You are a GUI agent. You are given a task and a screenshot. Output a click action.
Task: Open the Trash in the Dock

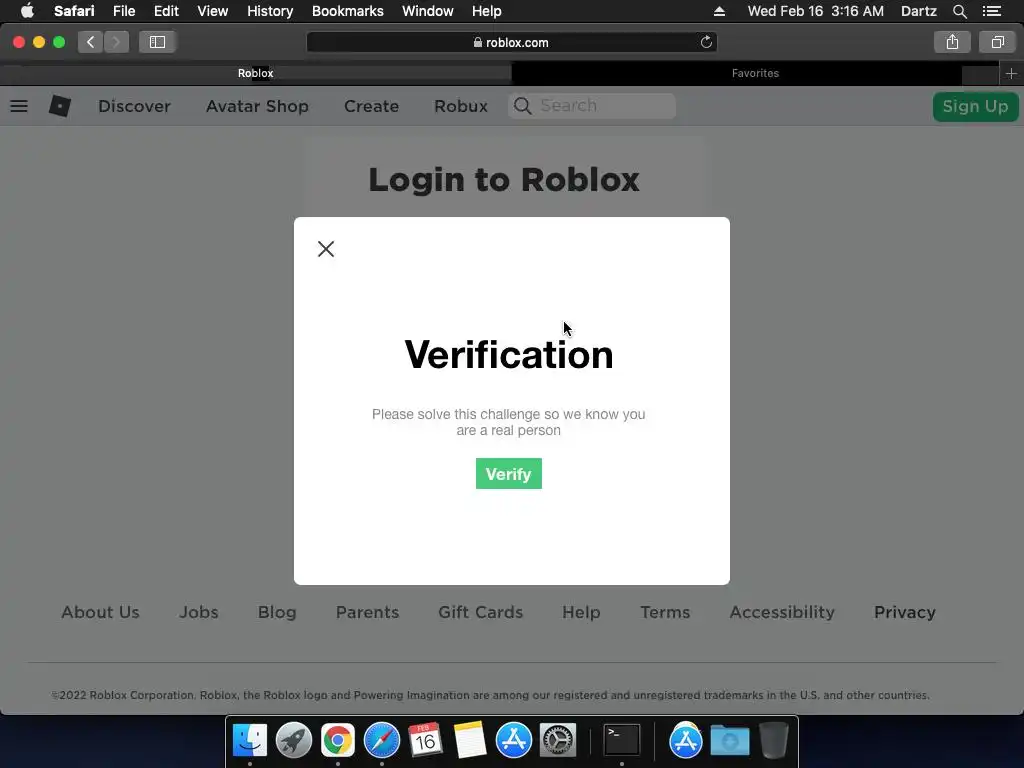pyautogui.click(x=774, y=741)
